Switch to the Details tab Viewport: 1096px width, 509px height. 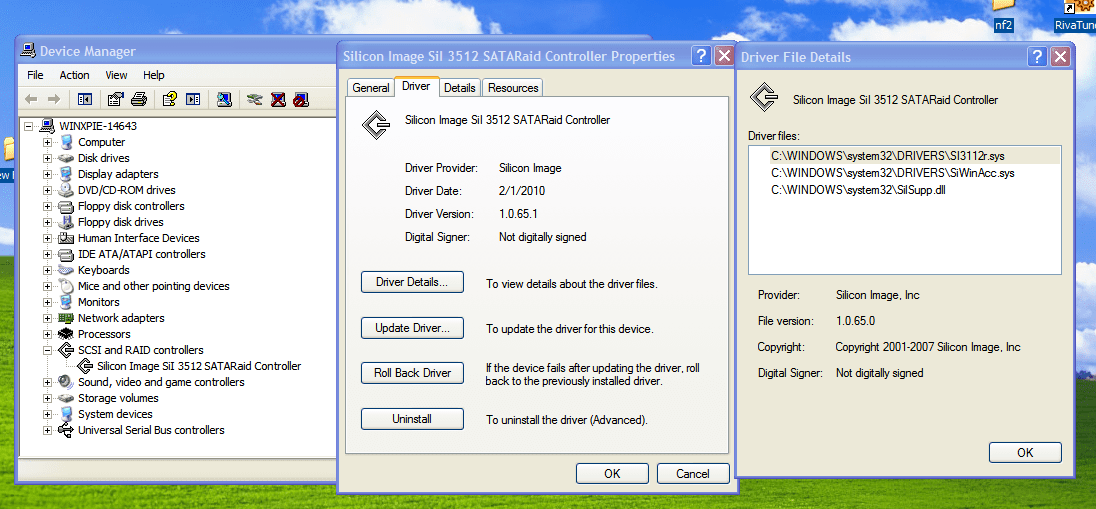point(460,87)
